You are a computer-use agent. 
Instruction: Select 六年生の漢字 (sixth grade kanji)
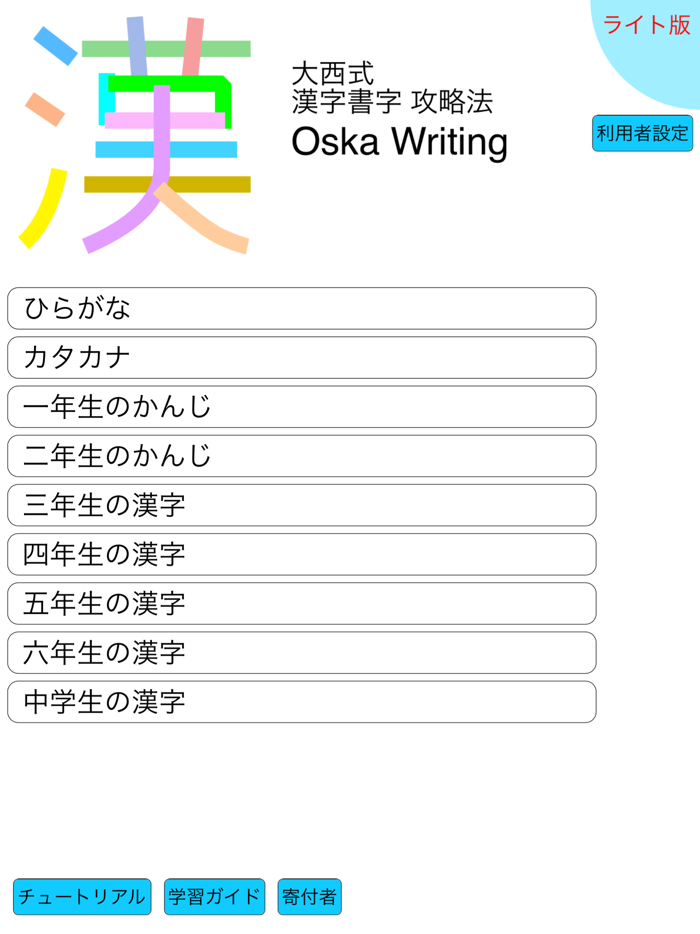300,653
